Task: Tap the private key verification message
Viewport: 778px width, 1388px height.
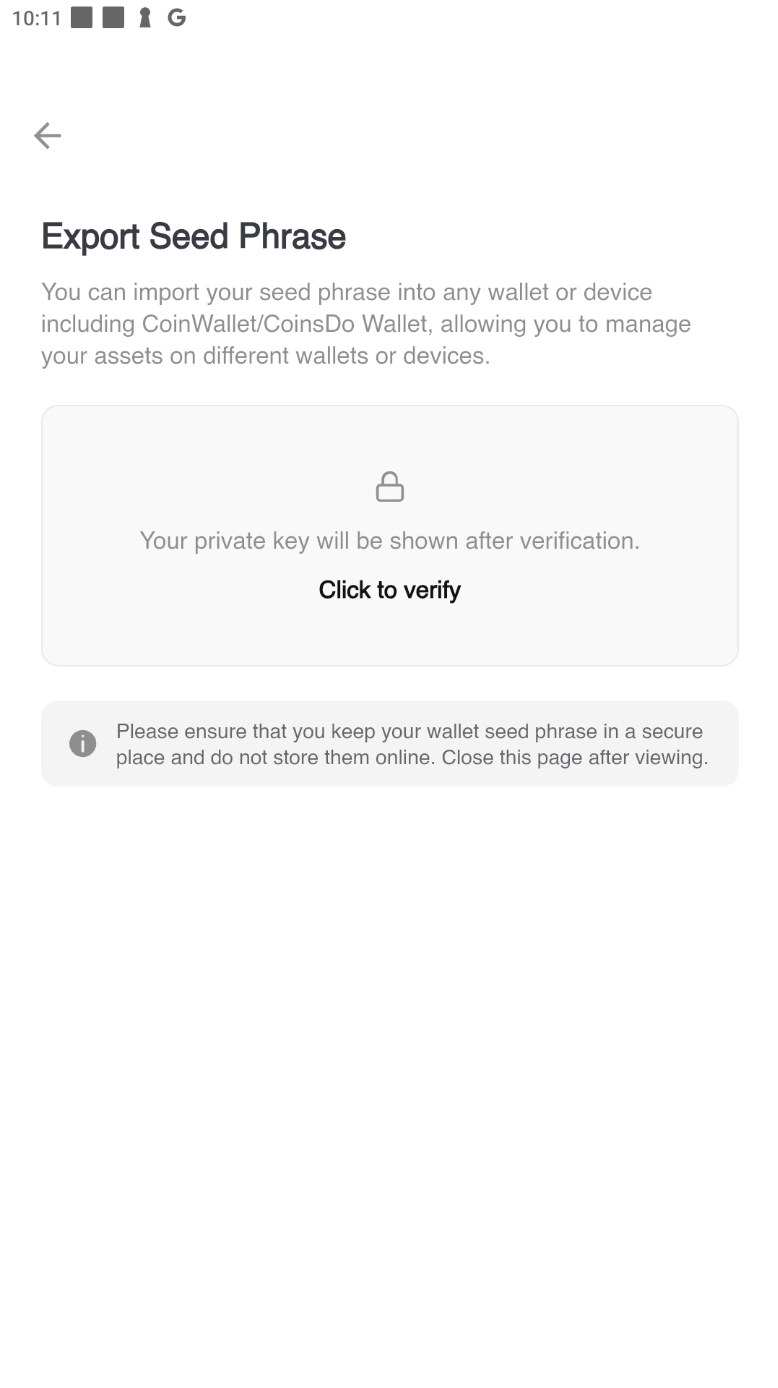Action: coord(389,541)
